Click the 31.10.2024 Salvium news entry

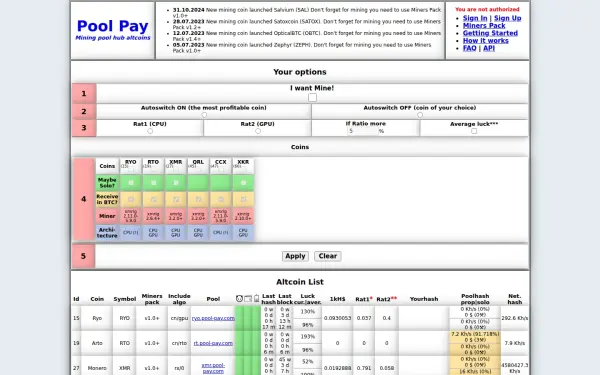pyautogui.click(x=307, y=13)
